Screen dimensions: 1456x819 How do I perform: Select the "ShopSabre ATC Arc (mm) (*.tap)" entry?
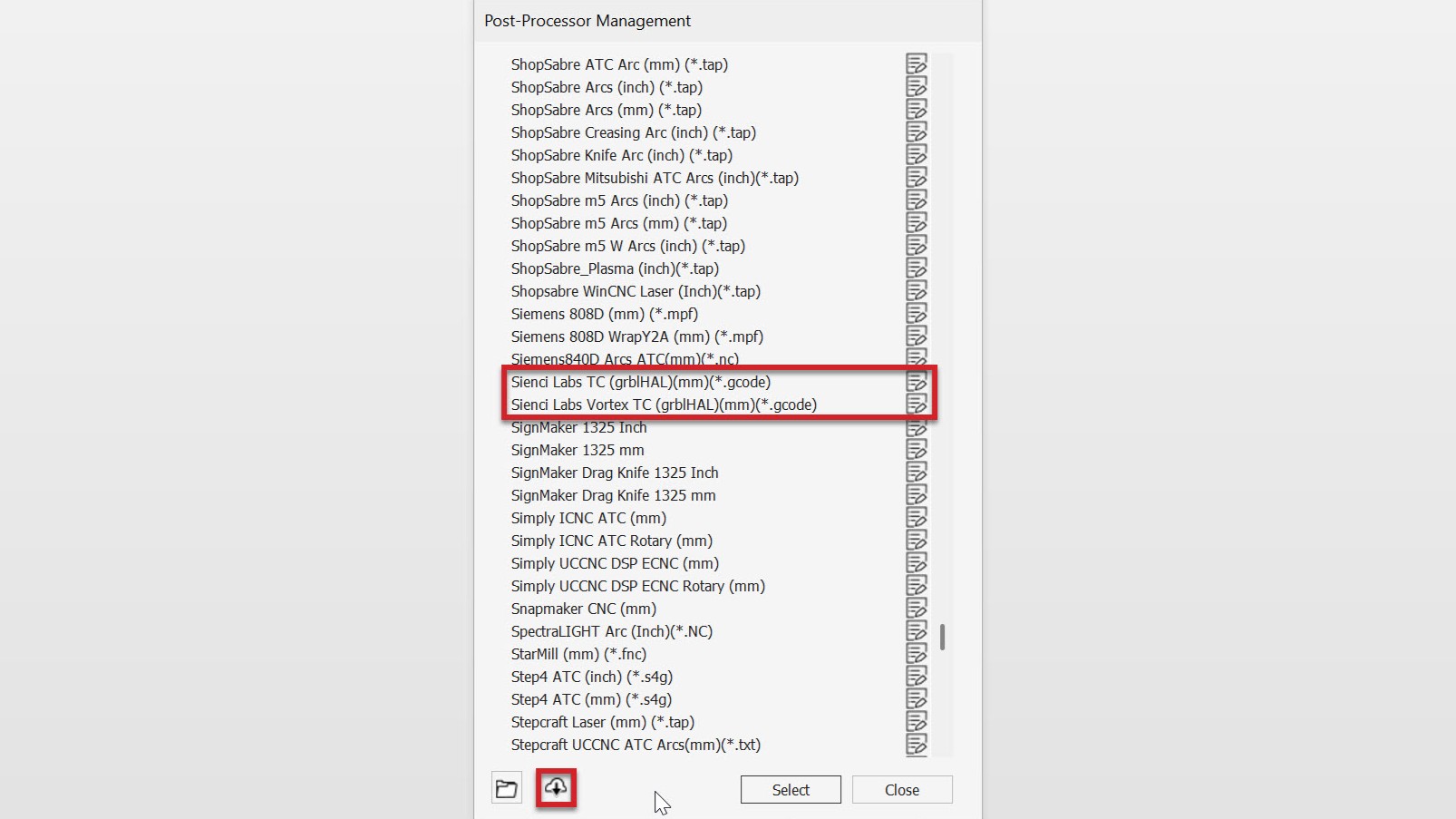click(619, 64)
